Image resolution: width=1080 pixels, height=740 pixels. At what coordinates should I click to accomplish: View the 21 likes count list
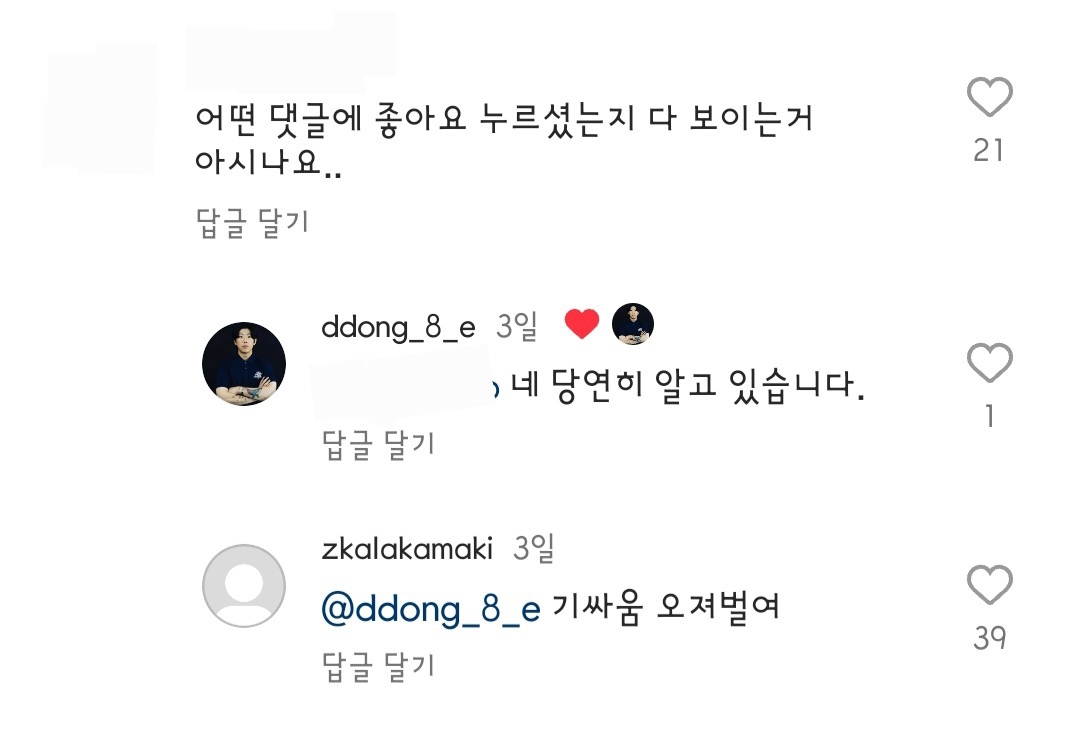tap(988, 150)
